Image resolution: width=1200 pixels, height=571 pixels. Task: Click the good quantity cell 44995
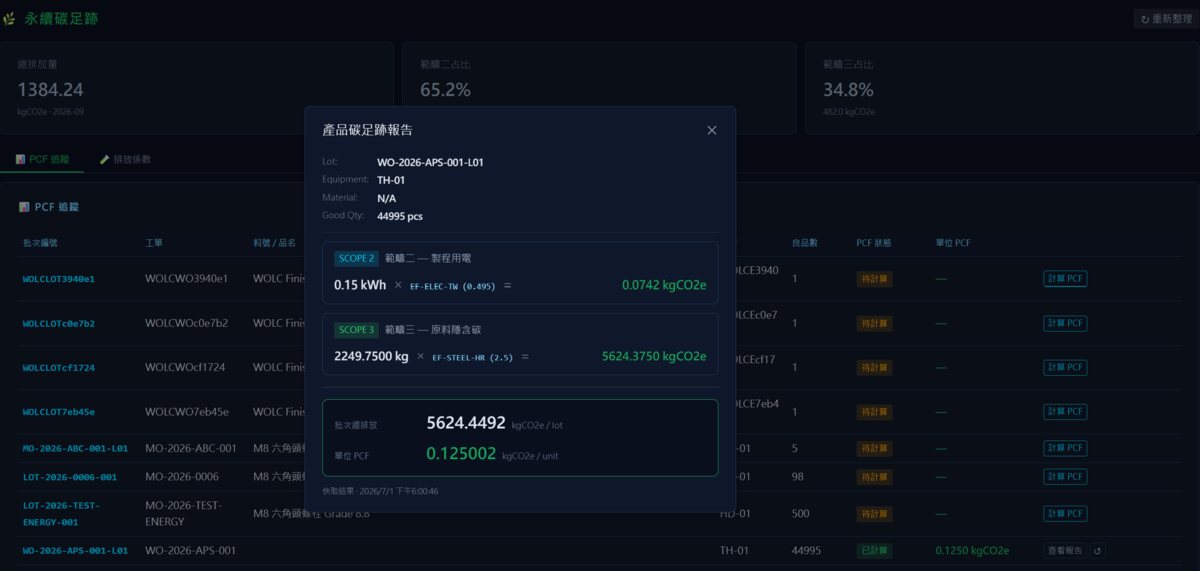(806, 551)
